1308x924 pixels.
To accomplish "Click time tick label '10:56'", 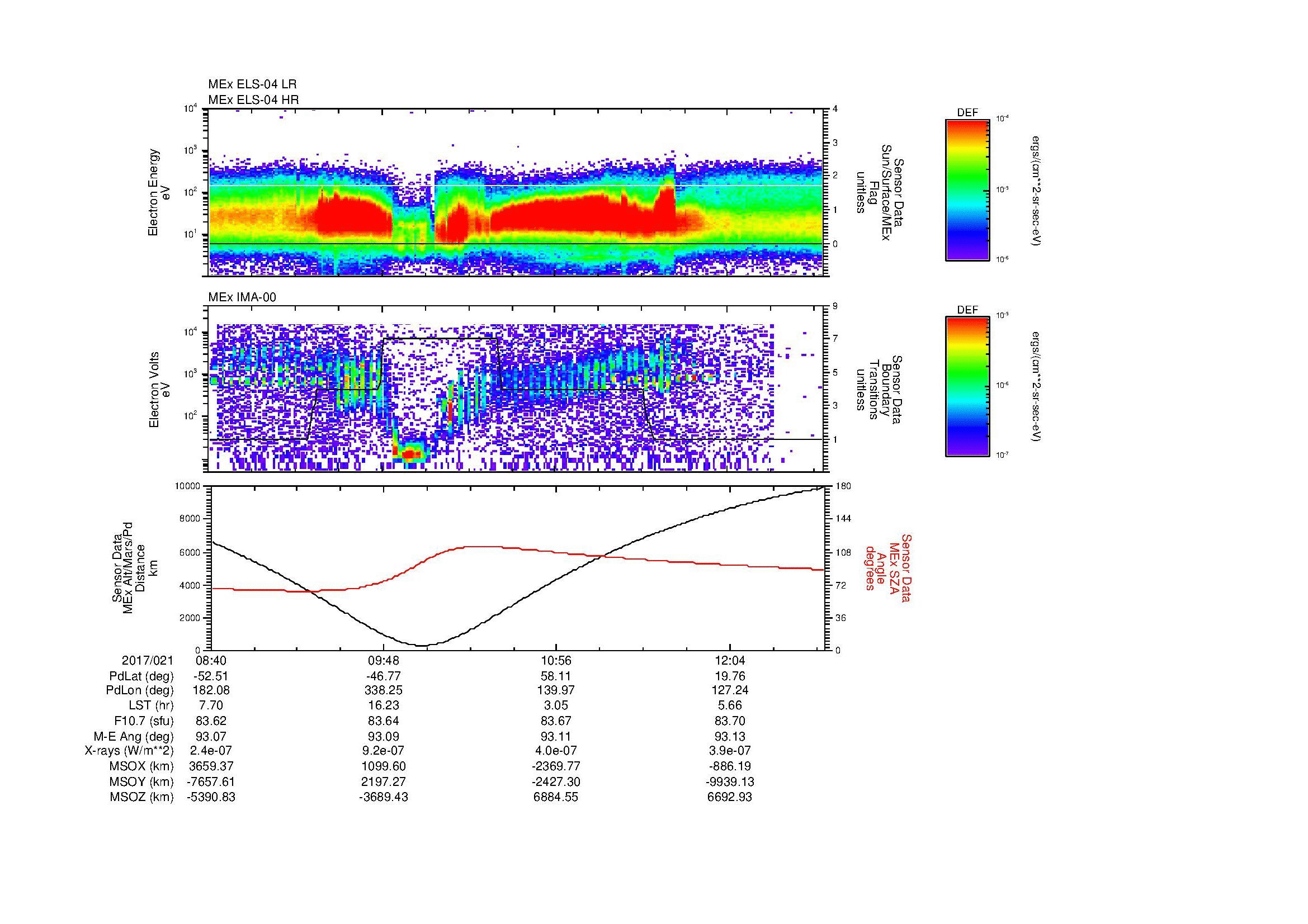I will 555,661.
